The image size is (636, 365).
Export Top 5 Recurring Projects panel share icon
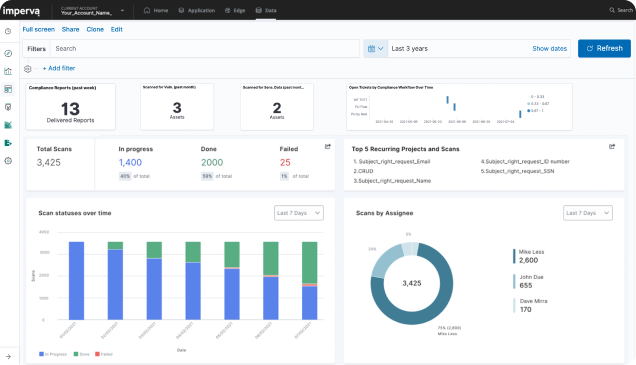click(612, 146)
